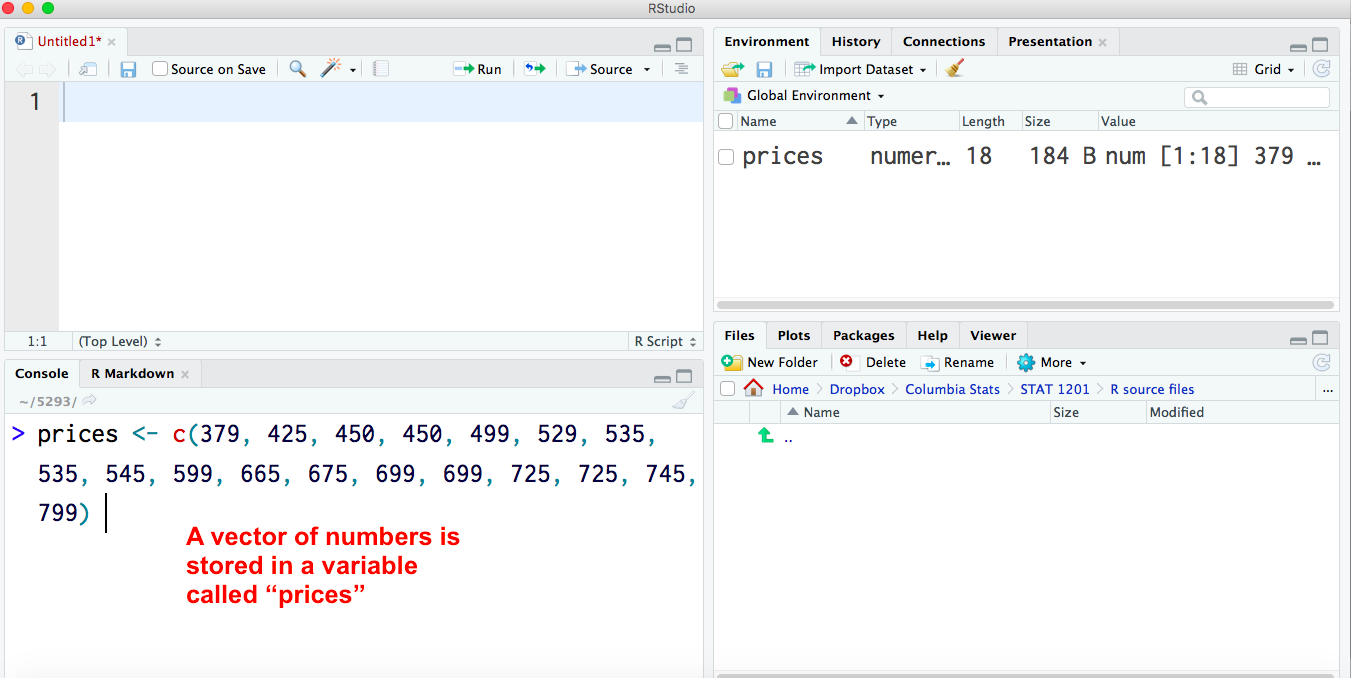Viewport: 1351px width, 678px height.
Task: Open the (Top Level) scope selector
Action: click(x=120, y=341)
